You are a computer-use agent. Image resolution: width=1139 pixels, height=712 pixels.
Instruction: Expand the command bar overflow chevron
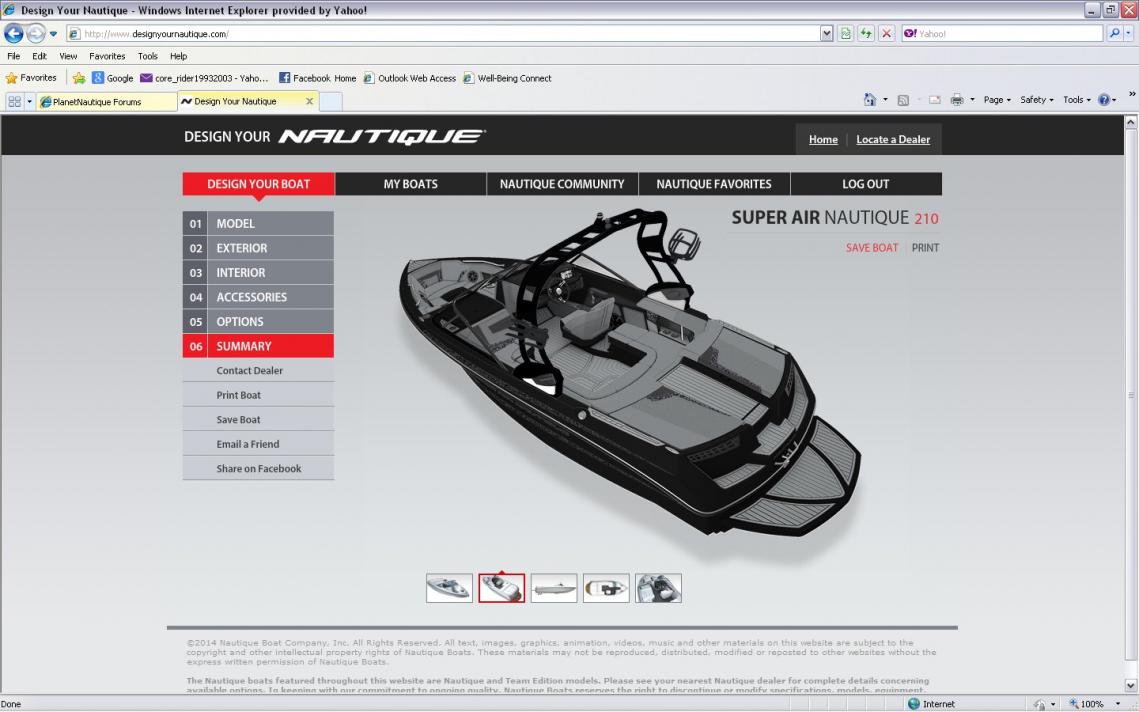(x=1131, y=94)
